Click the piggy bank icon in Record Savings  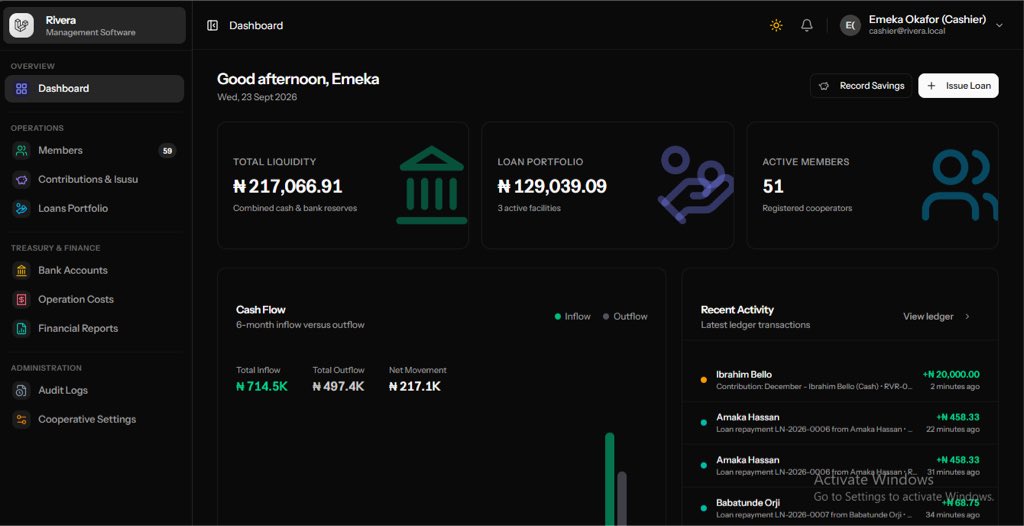point(824,86)
